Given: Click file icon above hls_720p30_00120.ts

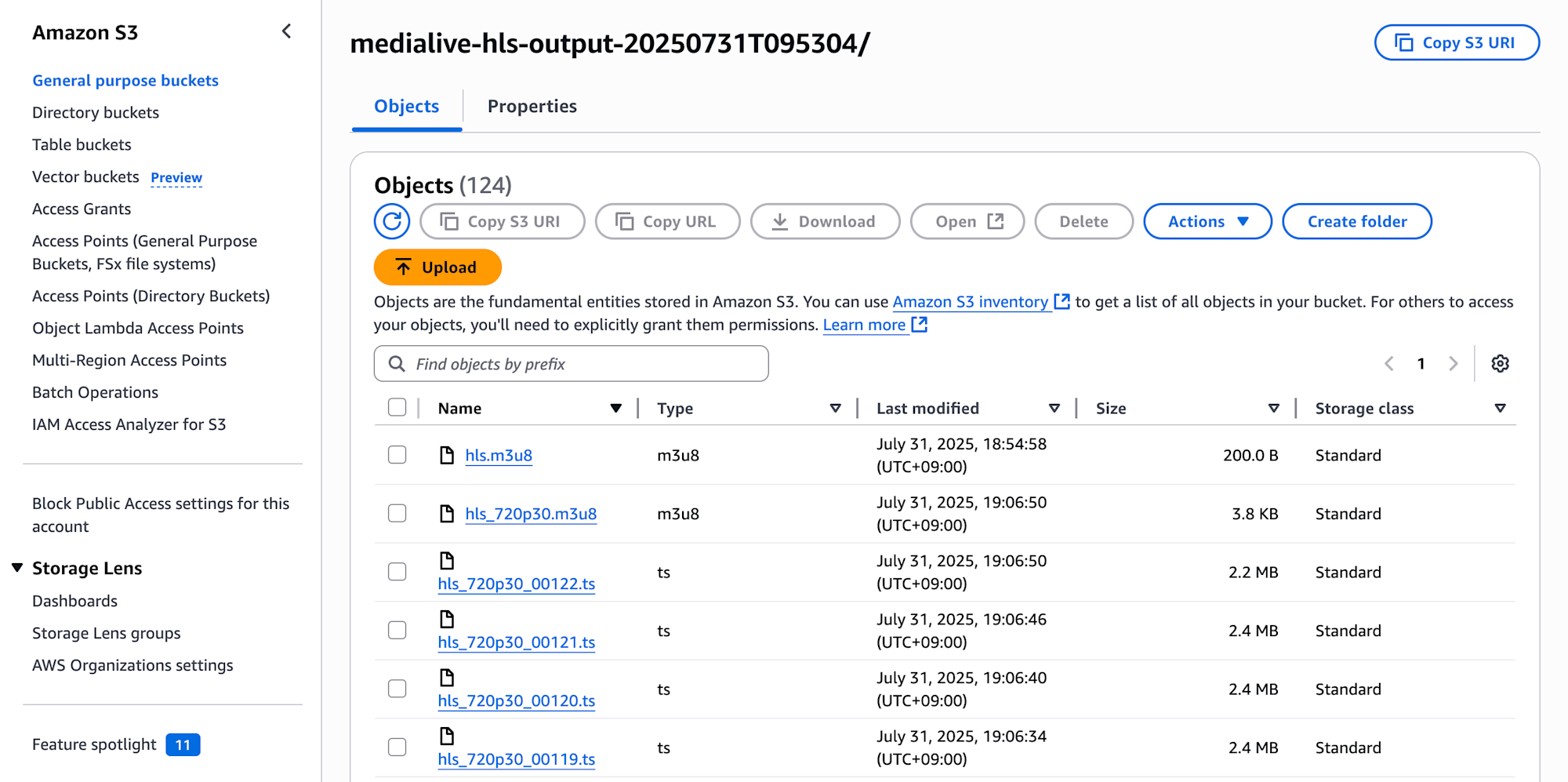Looking at the screenshot, I should pyautogui.click(x=447, y=678).
